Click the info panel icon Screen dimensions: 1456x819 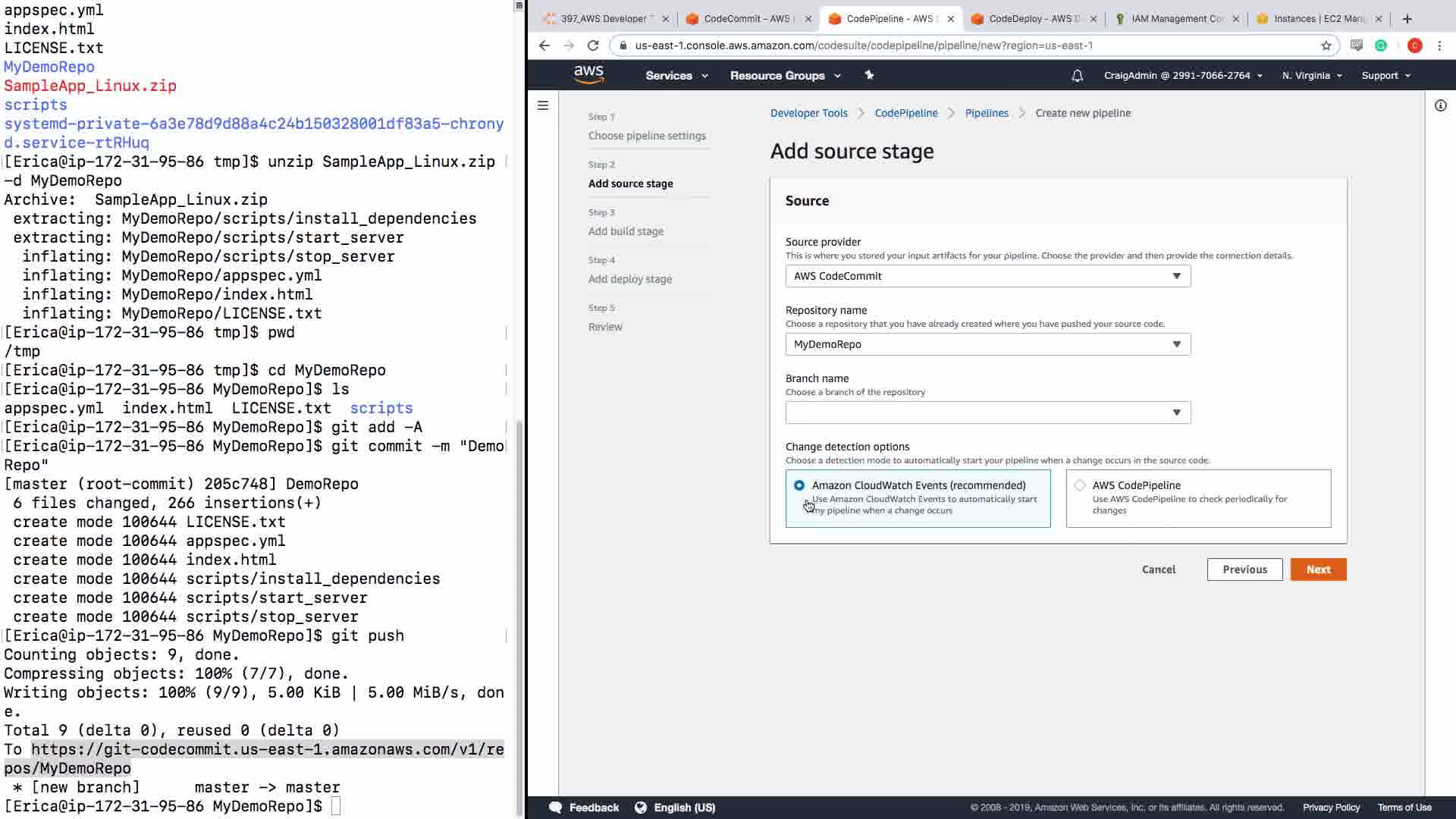pyautogui.click(x=1440, y=105)
